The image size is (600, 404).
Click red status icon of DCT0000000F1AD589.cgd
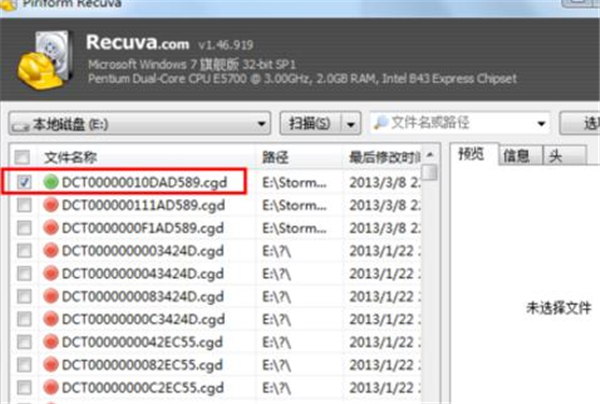coord(52,228)
